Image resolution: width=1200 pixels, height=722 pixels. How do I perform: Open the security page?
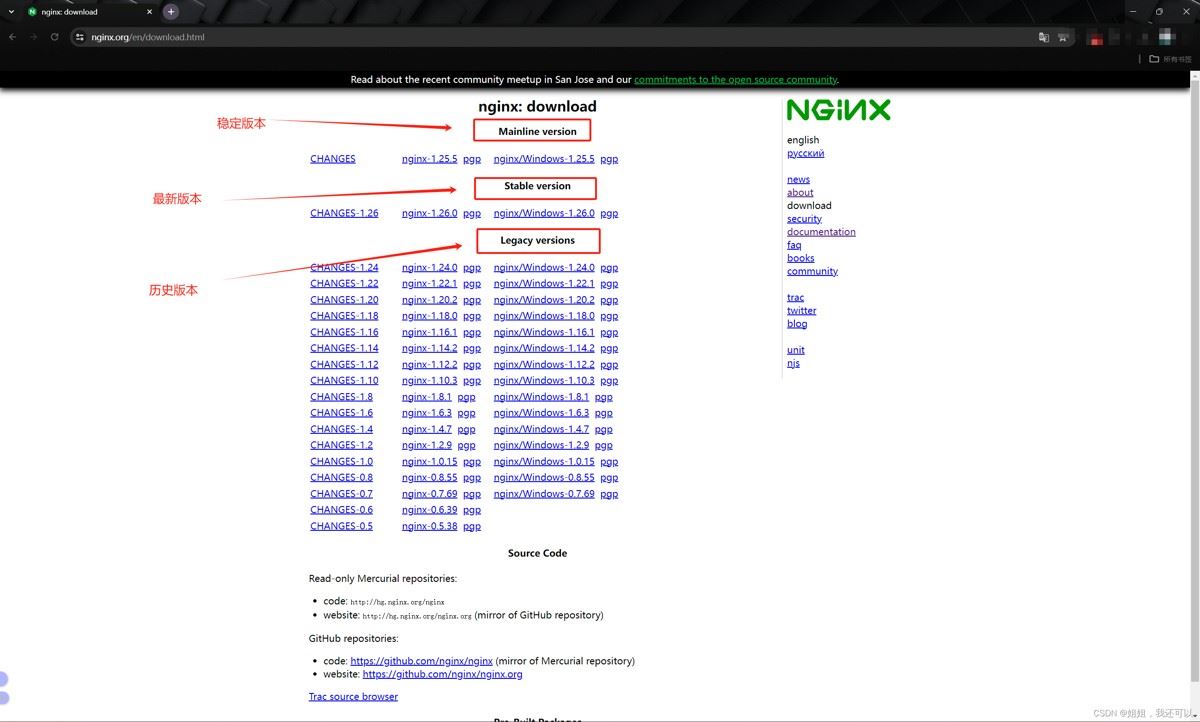804,219
